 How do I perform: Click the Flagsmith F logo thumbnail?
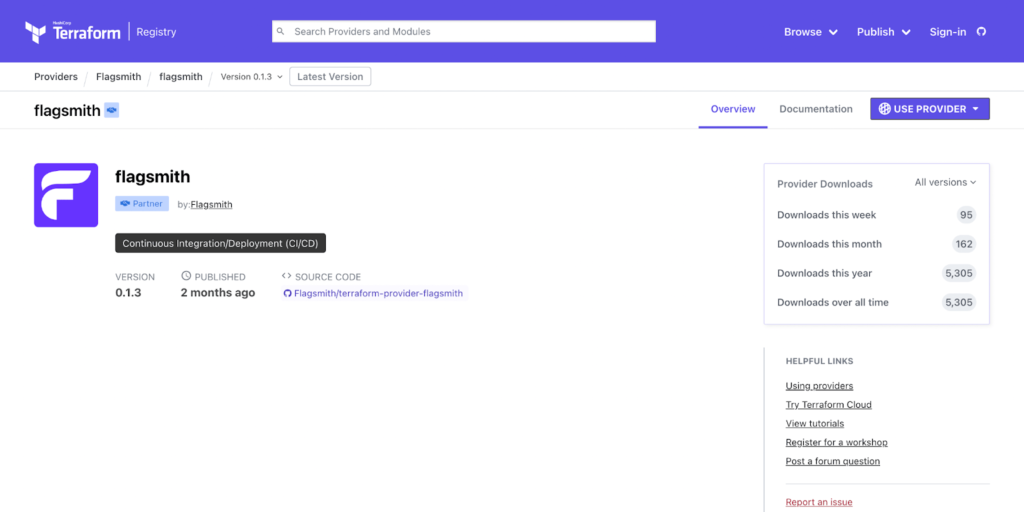(x=66, y=195)
